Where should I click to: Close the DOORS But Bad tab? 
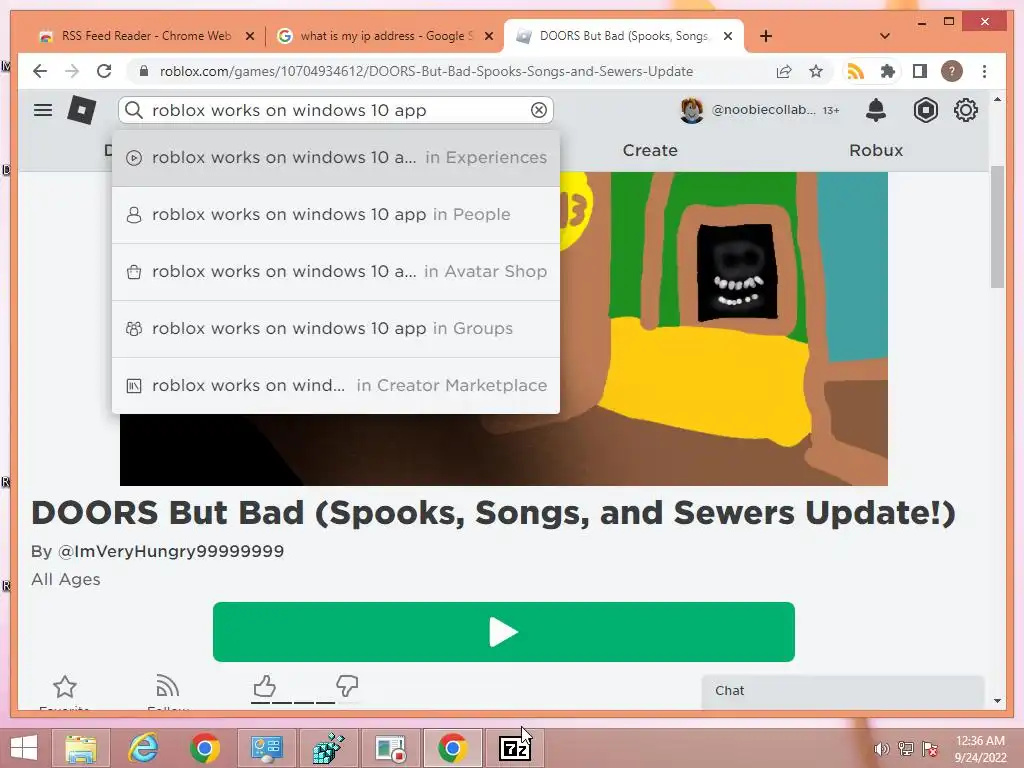coord(728,36)
